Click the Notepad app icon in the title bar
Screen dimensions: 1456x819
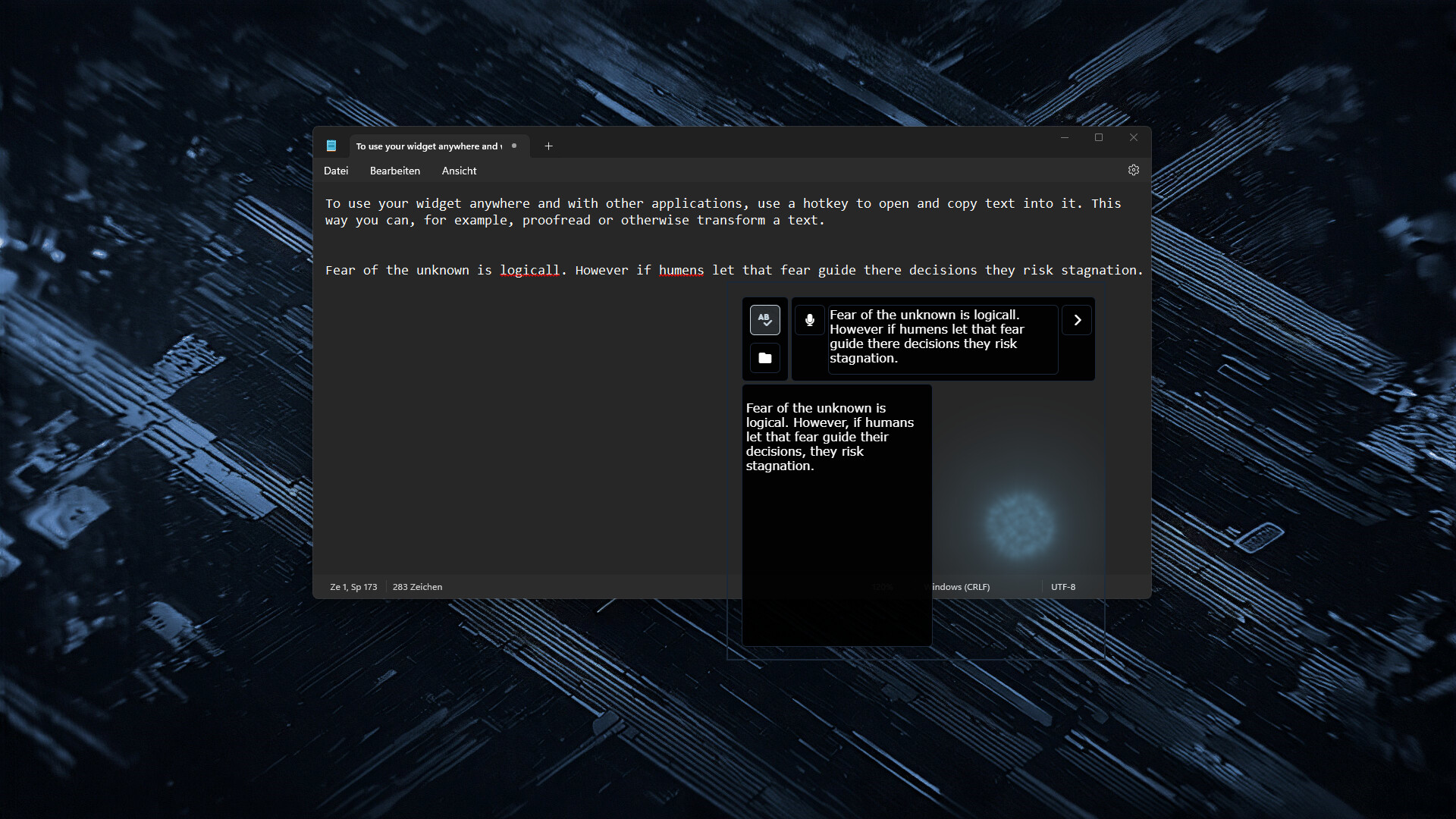(332, 146)
